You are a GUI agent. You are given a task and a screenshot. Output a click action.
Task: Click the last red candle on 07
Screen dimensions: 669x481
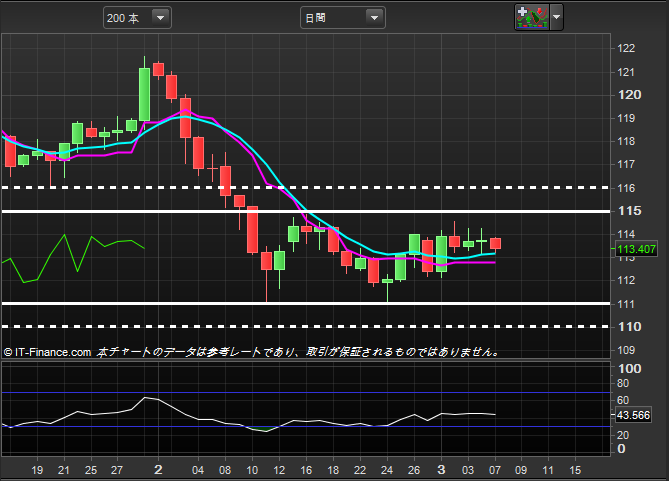(495, 244)
